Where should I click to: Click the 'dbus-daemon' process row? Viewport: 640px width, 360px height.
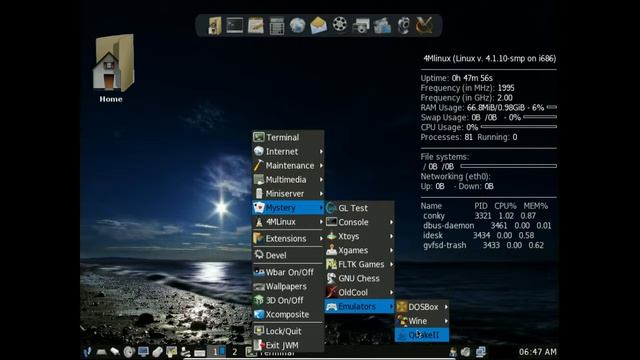pos(487,225)
